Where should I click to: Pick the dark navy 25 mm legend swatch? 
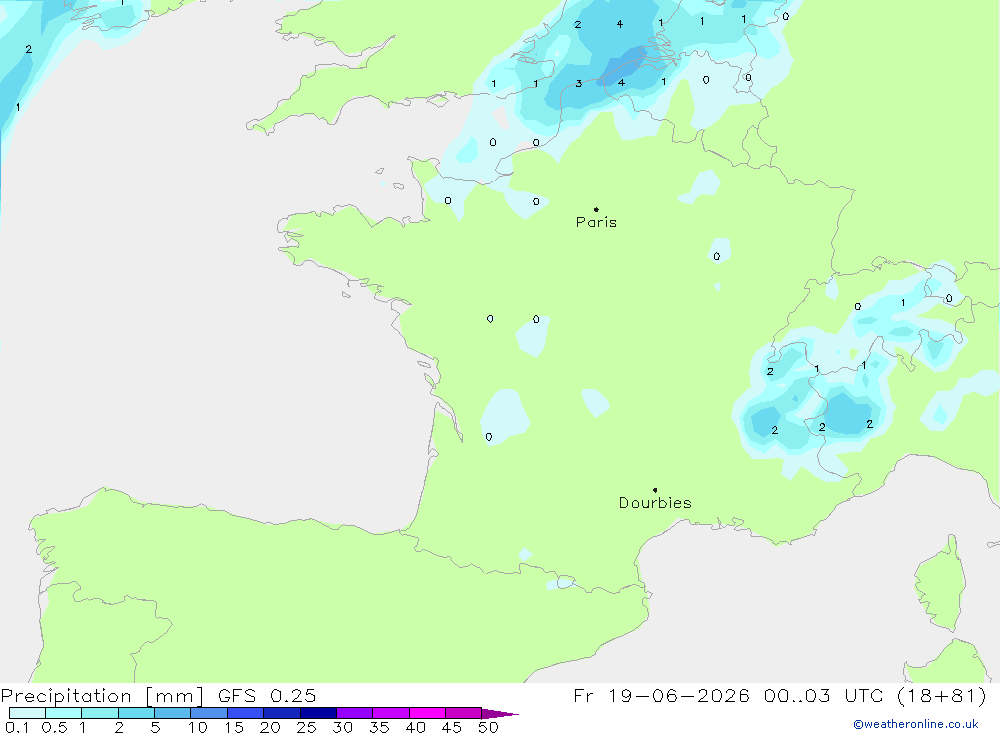pos(318,713)
